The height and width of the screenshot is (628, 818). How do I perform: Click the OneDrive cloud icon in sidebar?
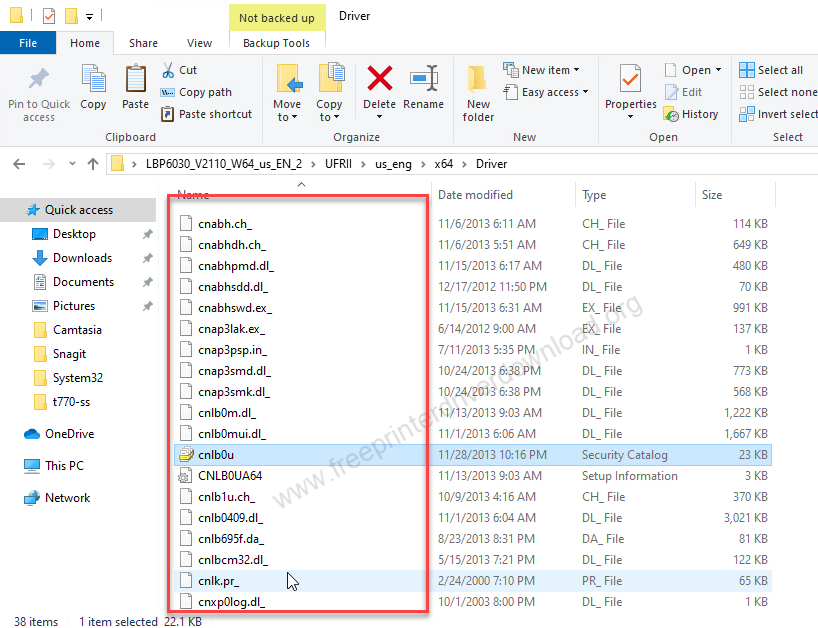pos(32,434)
